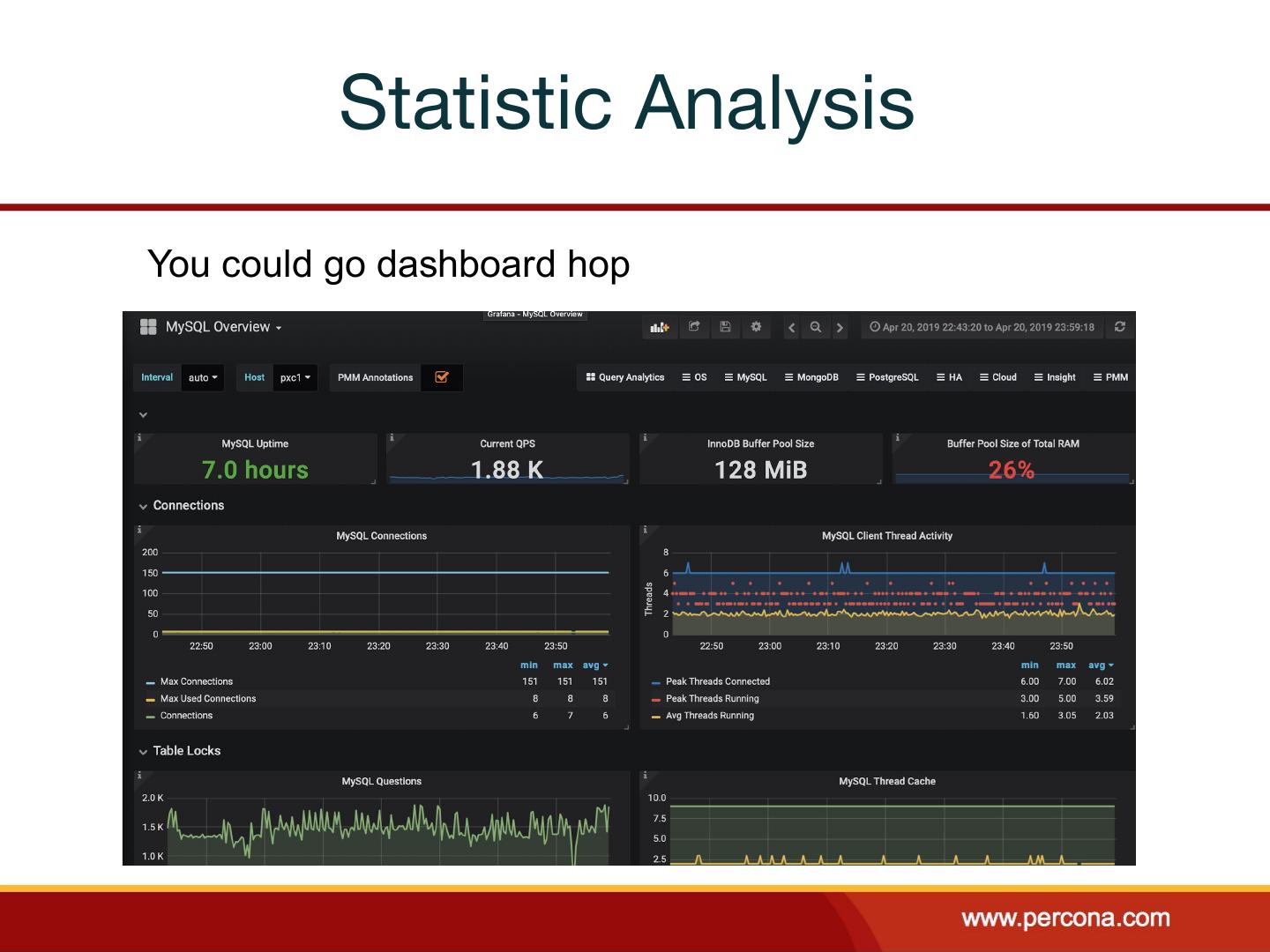Open info icon on InnoDB Buffer Pool Size panel
Screen dimensions: 1270x952
click(x=645, y=437)
